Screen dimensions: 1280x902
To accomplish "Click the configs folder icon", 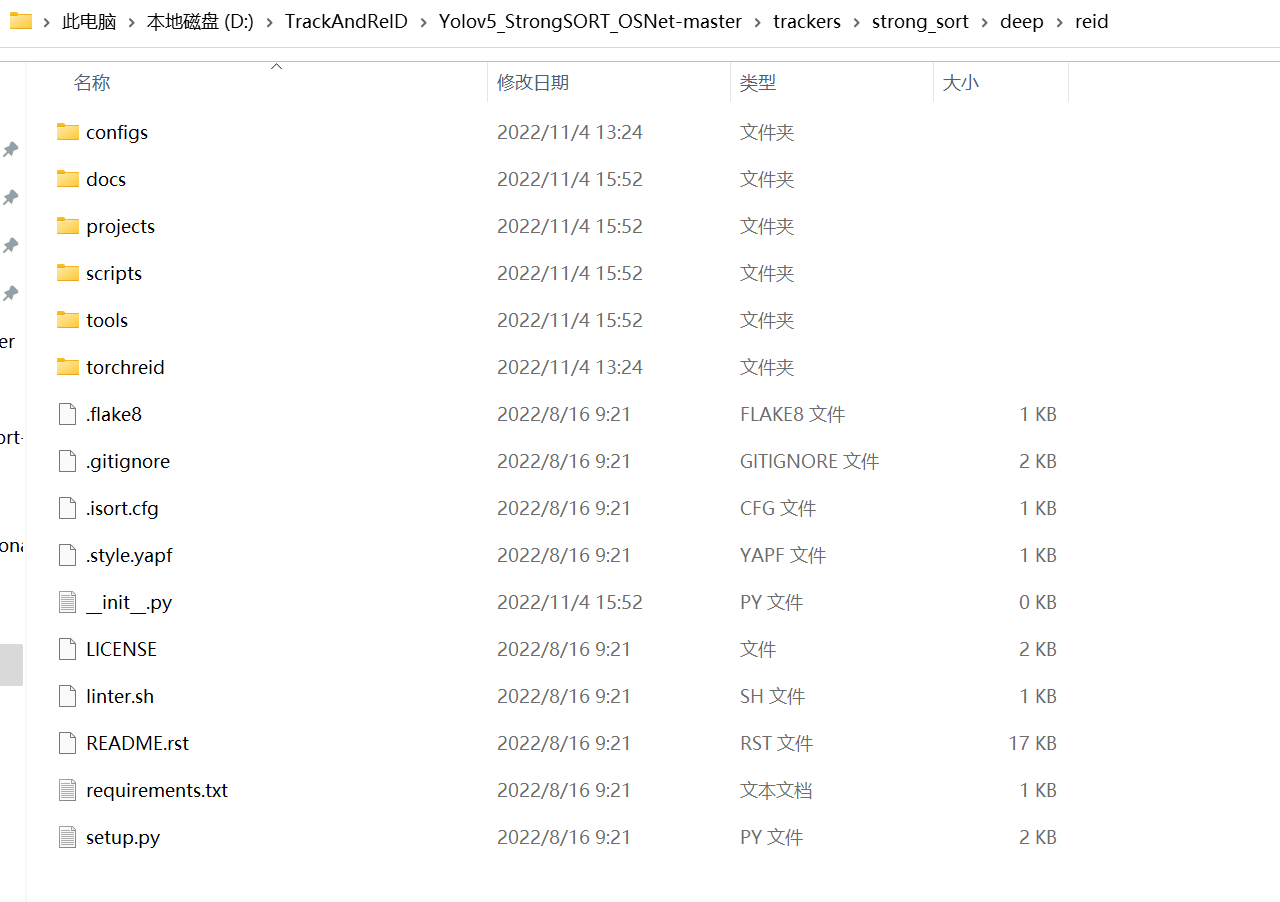I will tap(68, 132).
